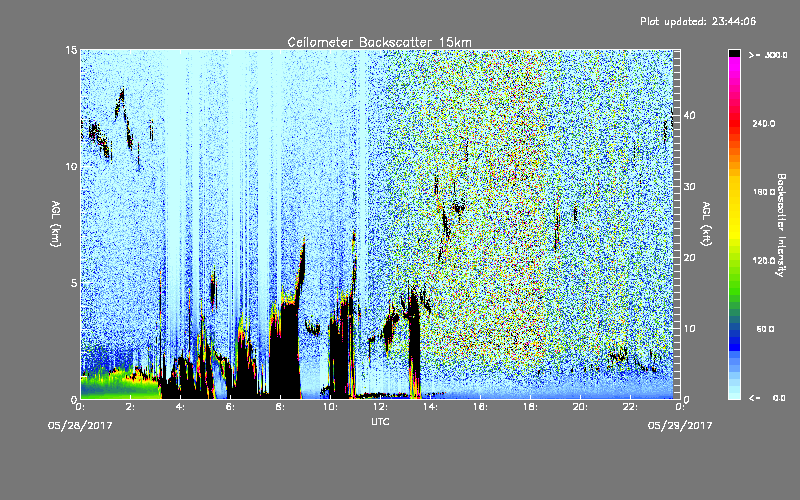Click the "30" kft tick on right axis
This screenshot has height=500, width=800.
pyautogui.click(x=689, y=187)
